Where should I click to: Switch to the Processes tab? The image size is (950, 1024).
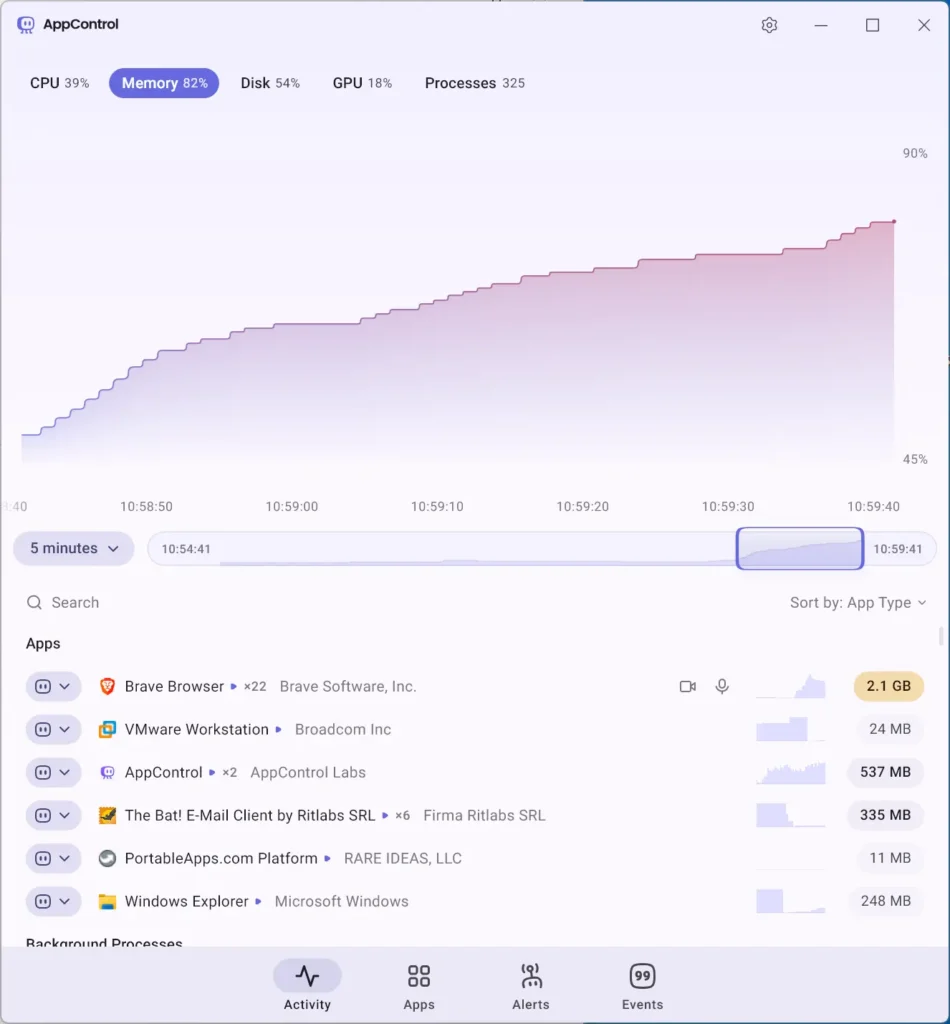(475, 83)
